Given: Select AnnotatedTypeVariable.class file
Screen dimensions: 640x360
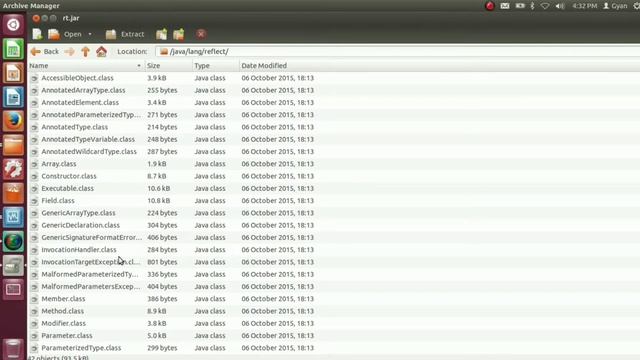Looking at the screenshot, I should click(88, 139).
